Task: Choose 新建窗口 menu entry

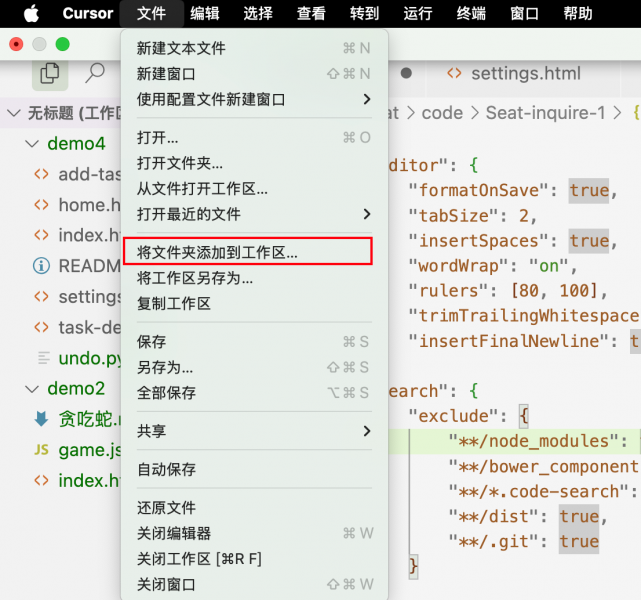Action: tap(254, 74)
